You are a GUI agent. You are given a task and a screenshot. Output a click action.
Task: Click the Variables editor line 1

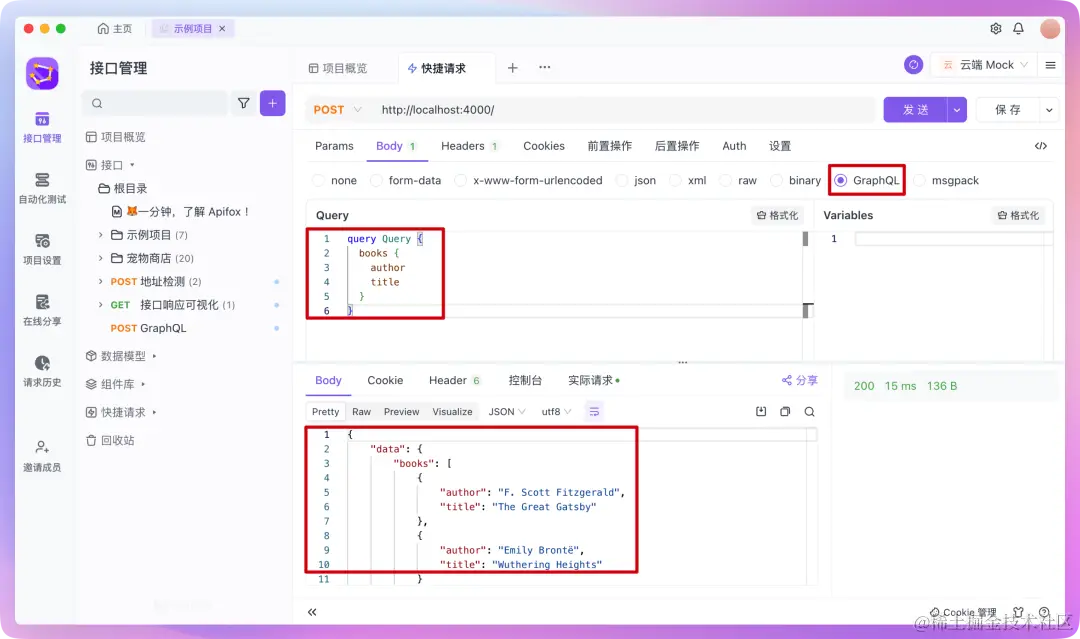[x=953, y=239]
